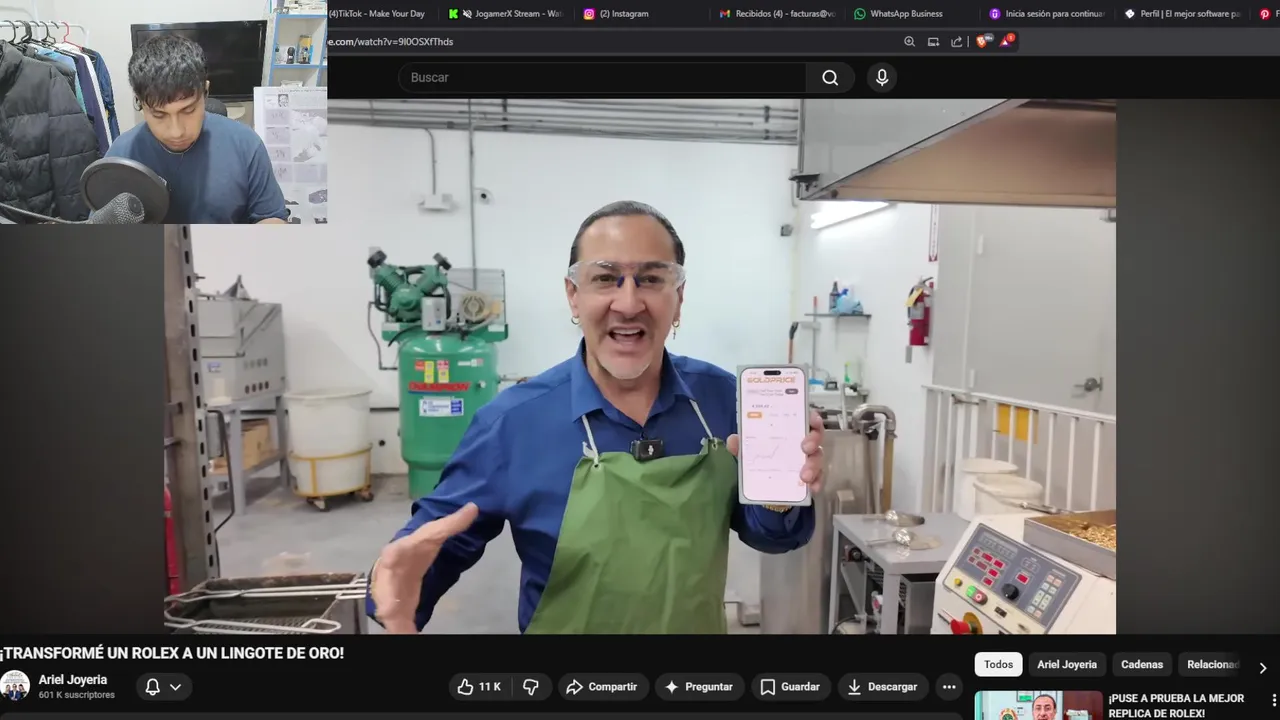Like the video with thumbs up

[478, 687]
